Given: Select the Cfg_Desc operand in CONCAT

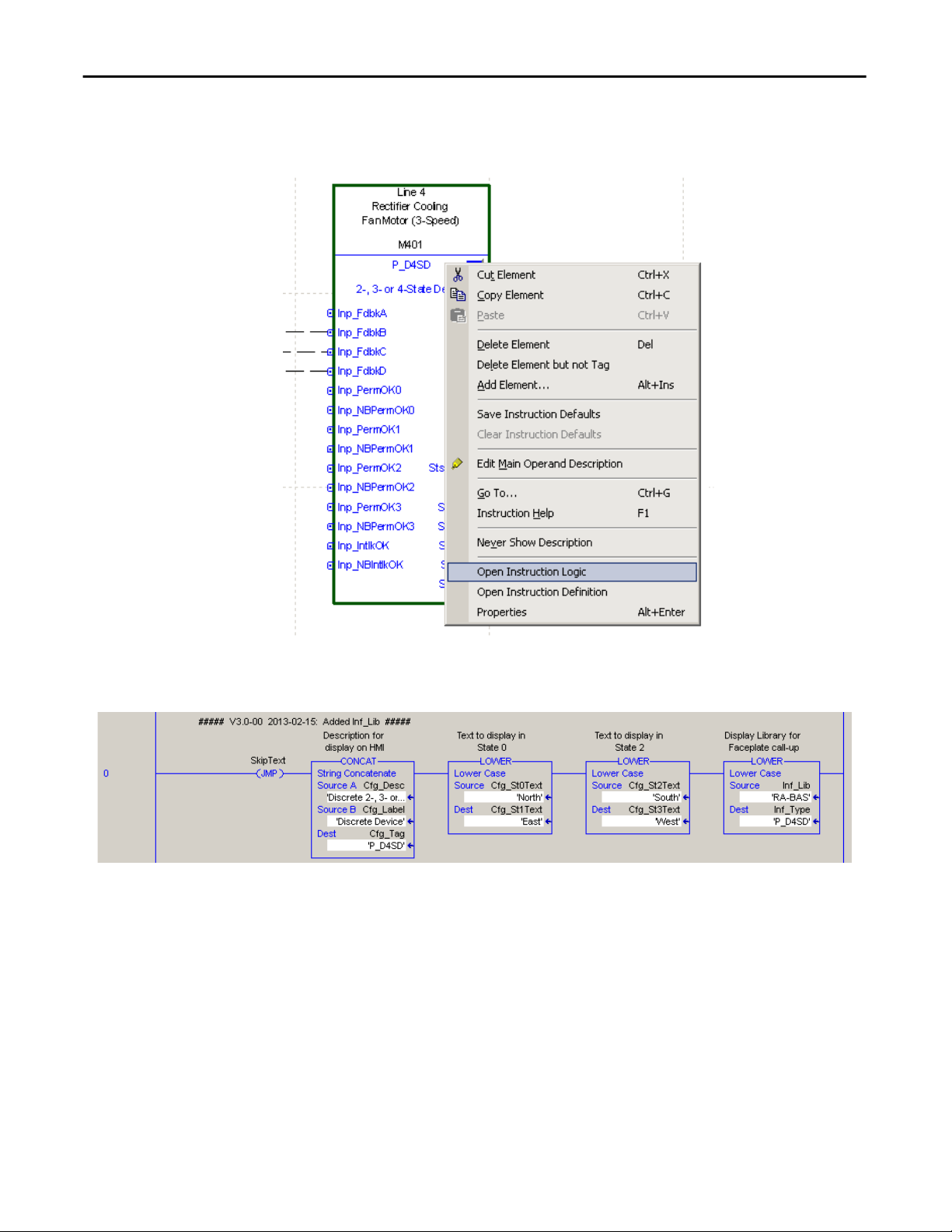Looking at the screenshot, I should [x=384, y=786].
